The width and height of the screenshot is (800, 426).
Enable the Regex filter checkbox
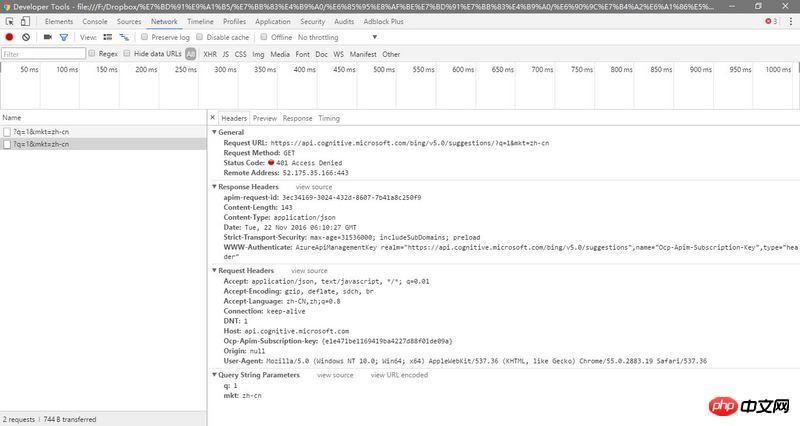(x=92, y=54)
